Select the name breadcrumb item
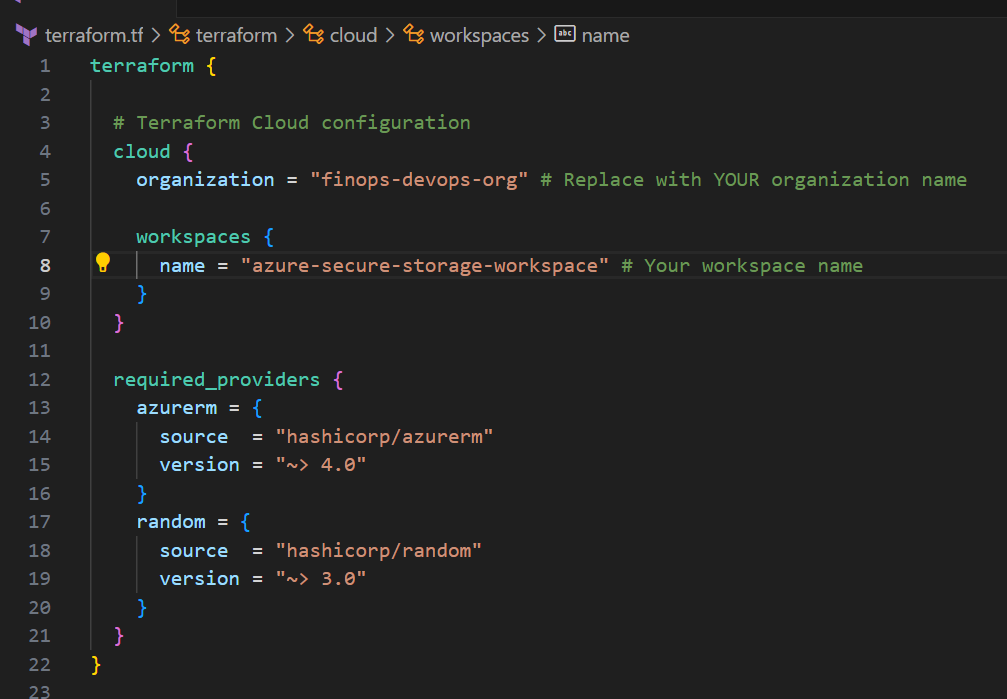 [605, 35]
